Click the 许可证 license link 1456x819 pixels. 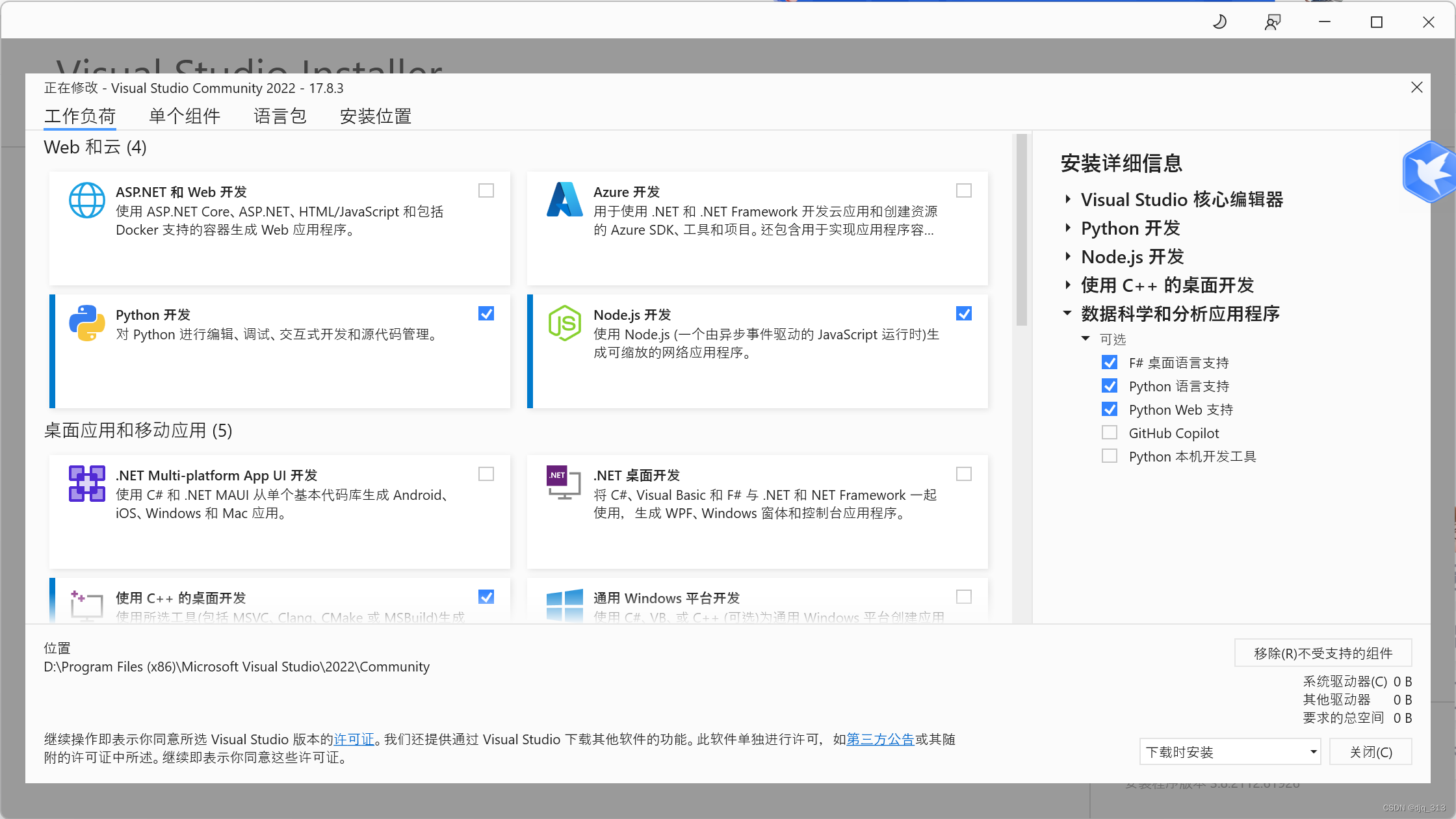(x=354, y=739)
